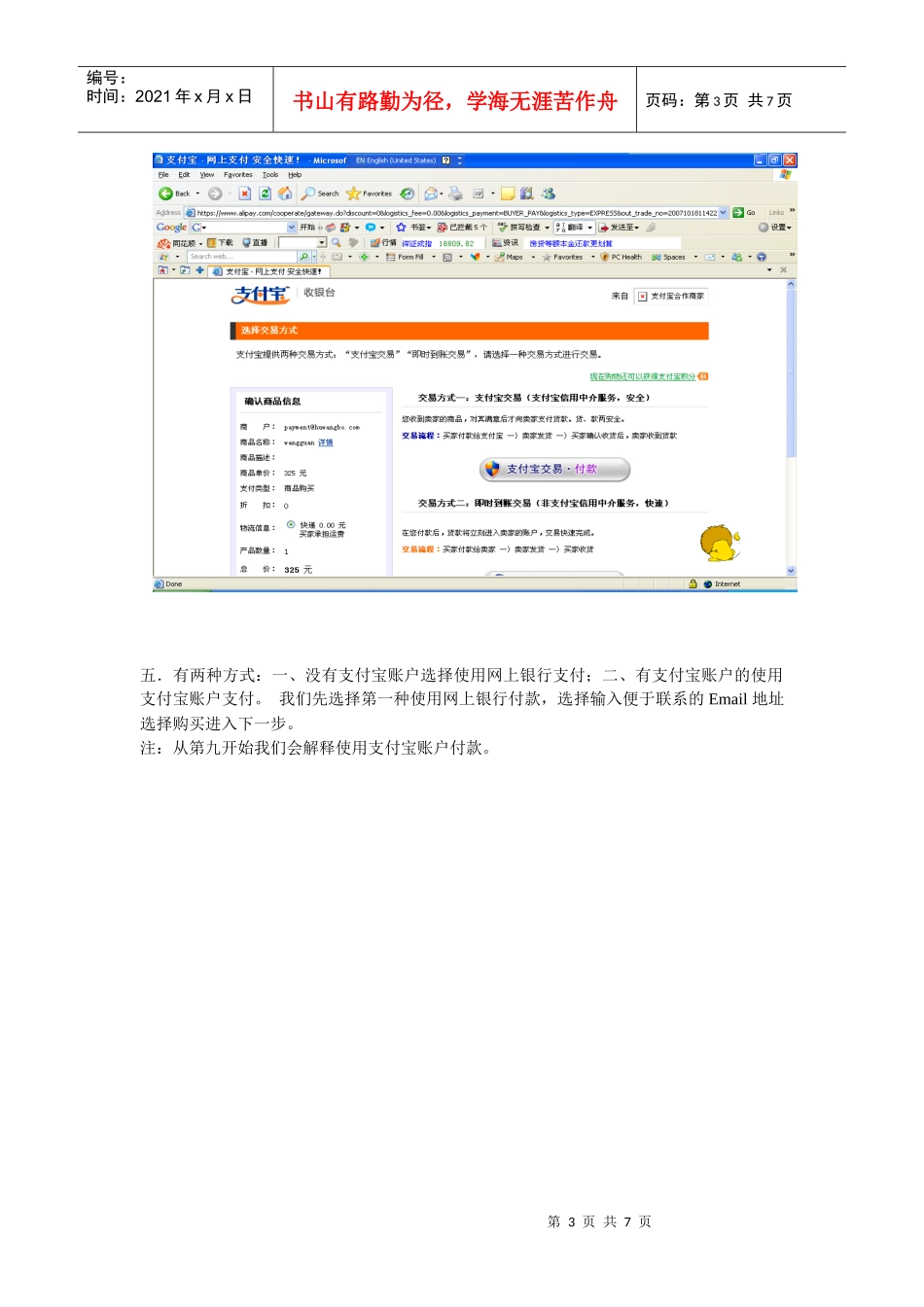Click the 18809.82 index value
The image size is (924, 1307).
click(x=456, y=243)
